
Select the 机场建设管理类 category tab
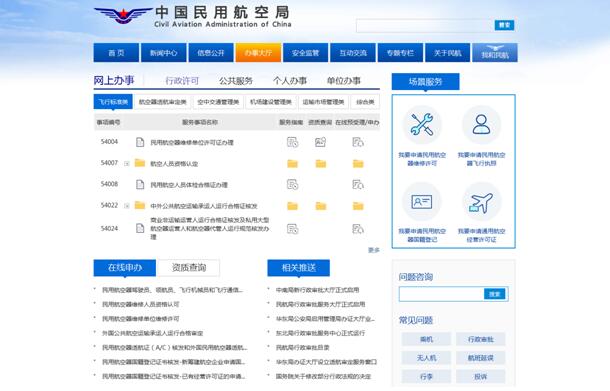[271, 102]
